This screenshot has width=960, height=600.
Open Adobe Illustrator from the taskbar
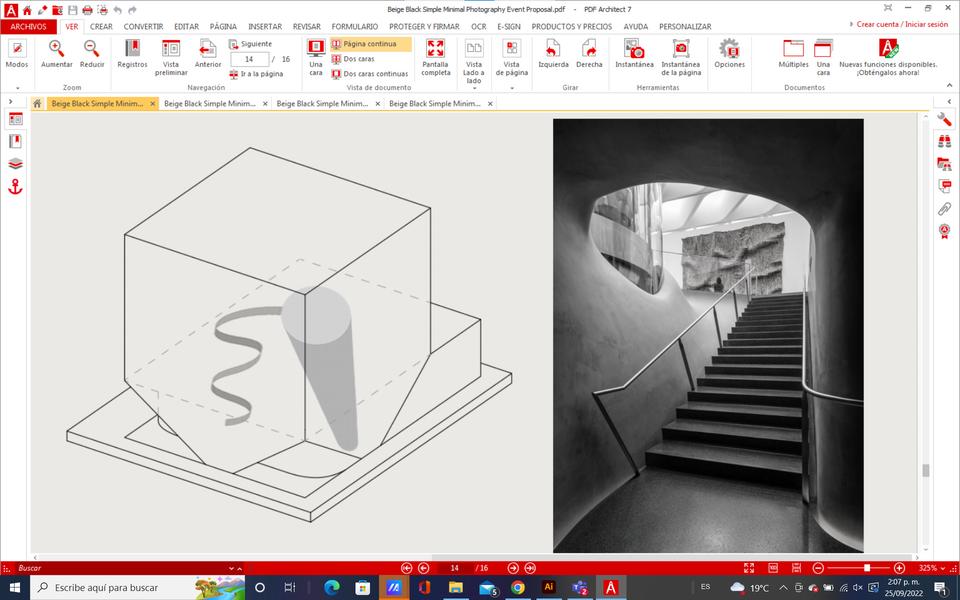pyautogui.click(x=549, y=587)
